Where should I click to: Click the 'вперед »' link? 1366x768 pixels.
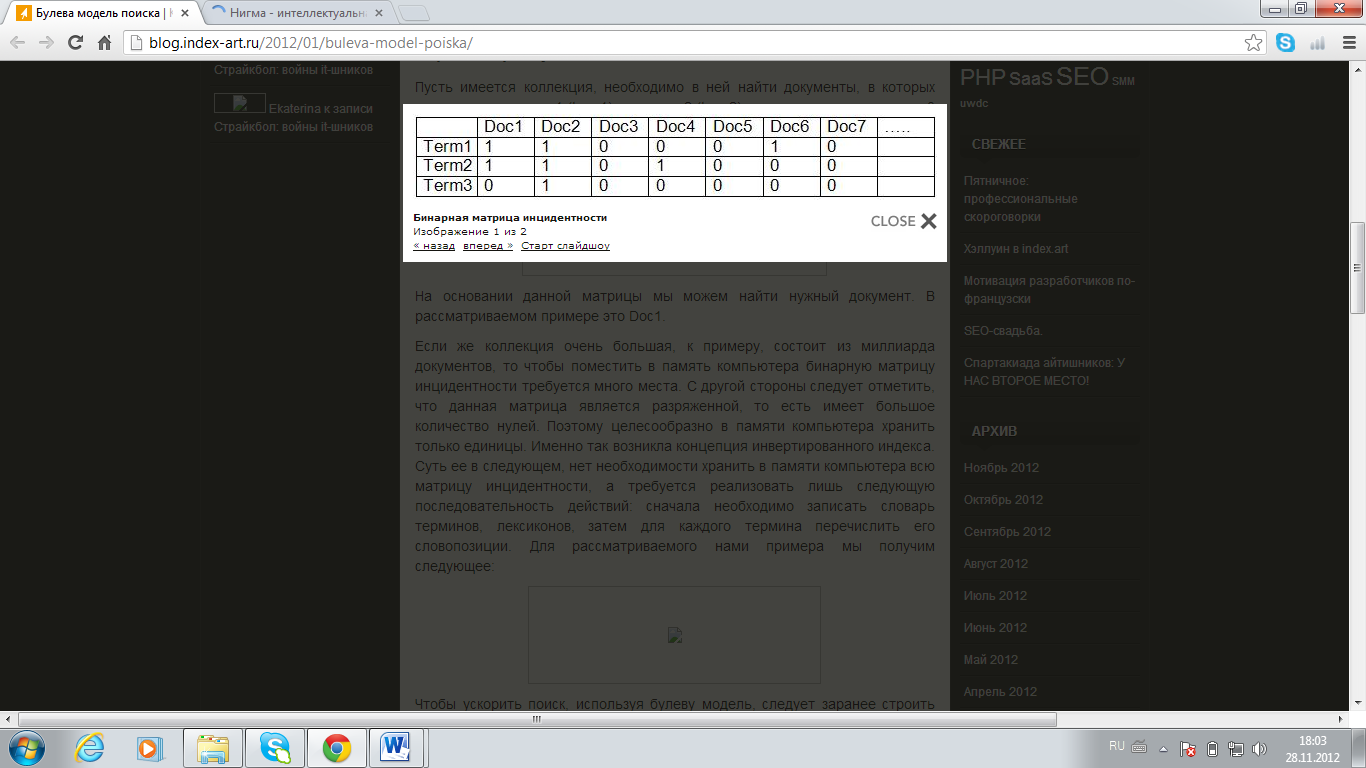[x=488, y=246]
